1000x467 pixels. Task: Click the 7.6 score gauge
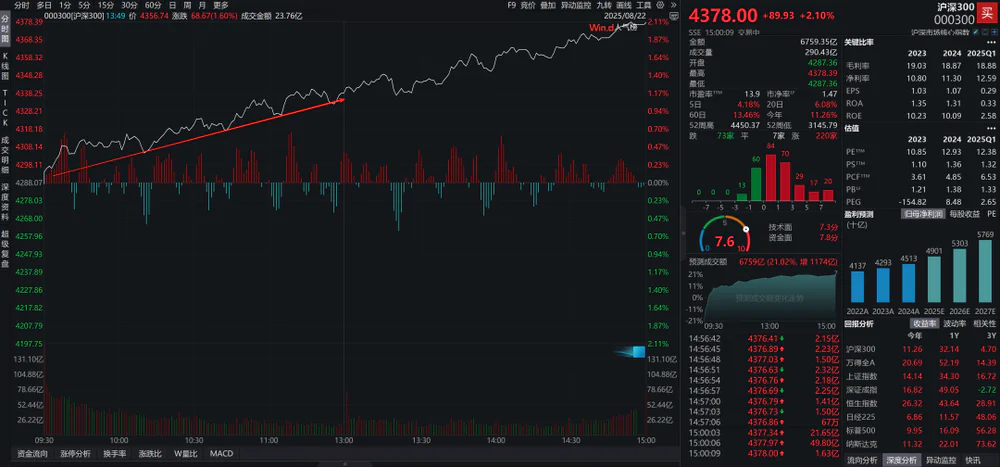click(723, 235)
